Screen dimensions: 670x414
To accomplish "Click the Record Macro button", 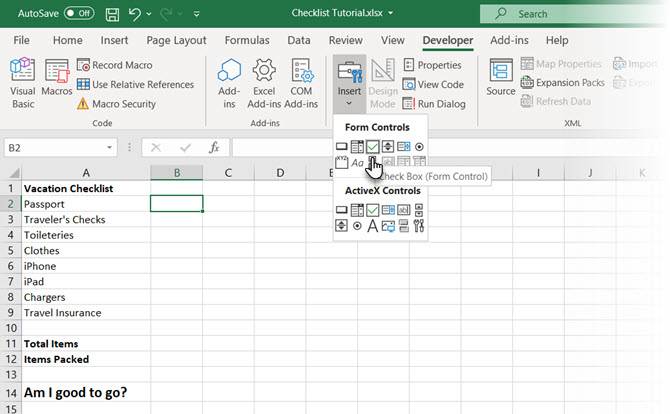I will 113,65.
